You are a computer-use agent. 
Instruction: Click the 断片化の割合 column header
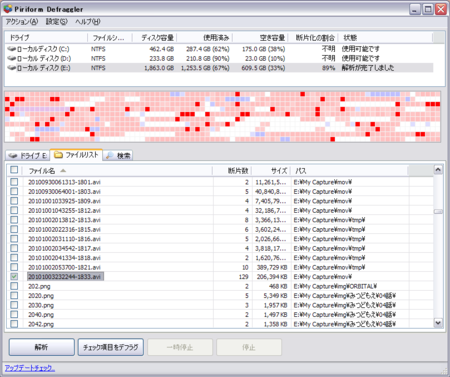pyautogui.click(x=313, y=38)
